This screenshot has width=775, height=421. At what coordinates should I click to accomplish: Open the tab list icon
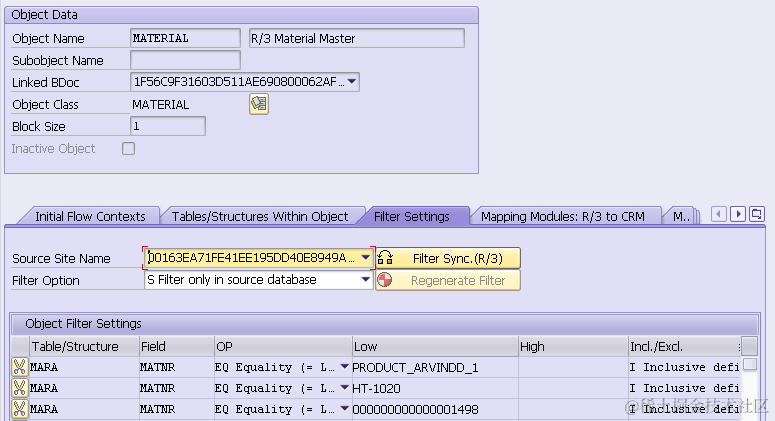point(756,214)
